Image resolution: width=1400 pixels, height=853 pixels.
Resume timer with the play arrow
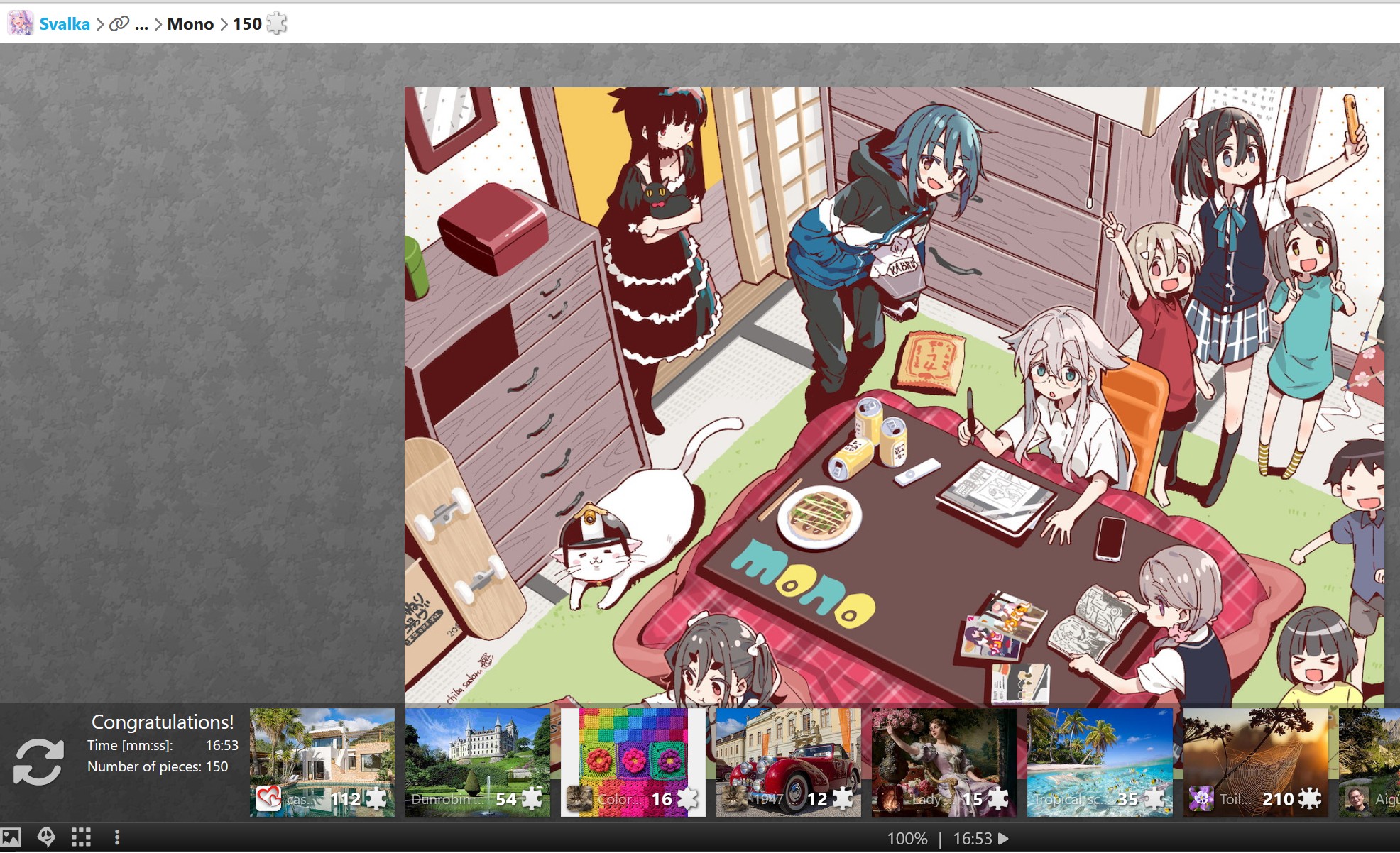click(x=1003, y=839)
